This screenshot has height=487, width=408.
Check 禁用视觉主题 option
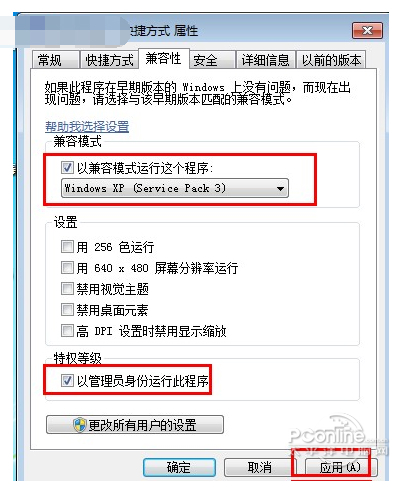pos(67,289)
